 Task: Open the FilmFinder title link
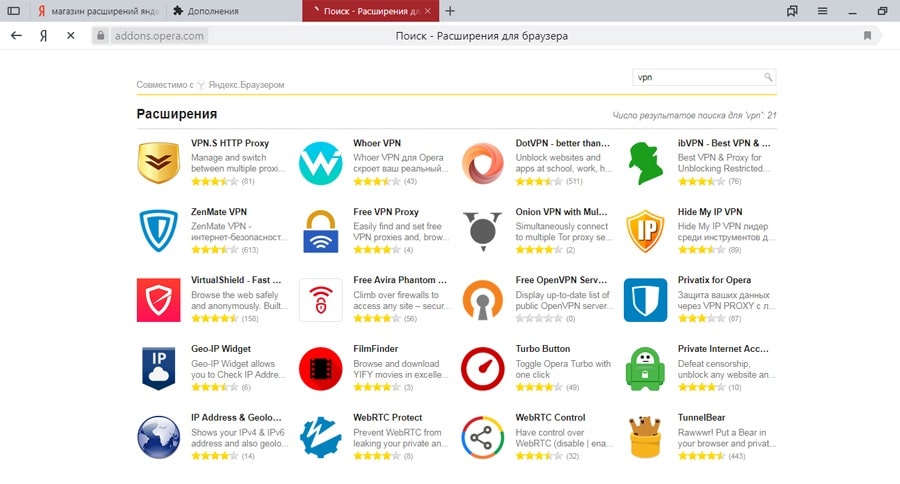click(375, 349)
